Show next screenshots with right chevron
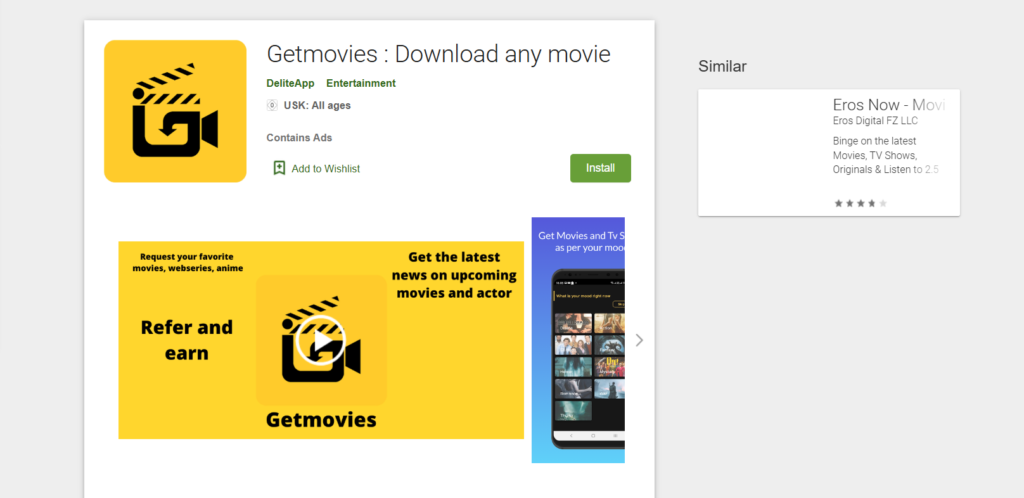Screen dimensions: 1024x498 click(639, 340)
